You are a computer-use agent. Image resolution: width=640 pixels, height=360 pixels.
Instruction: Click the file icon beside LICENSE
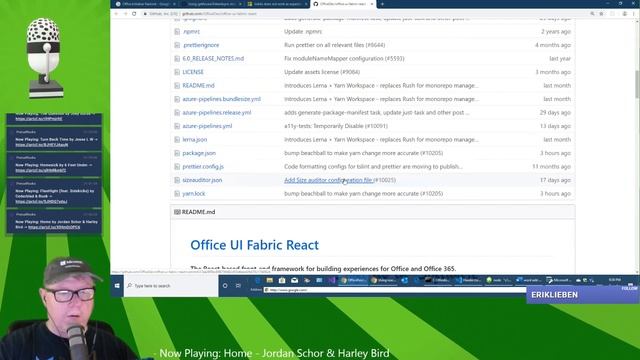pos(177,72)
